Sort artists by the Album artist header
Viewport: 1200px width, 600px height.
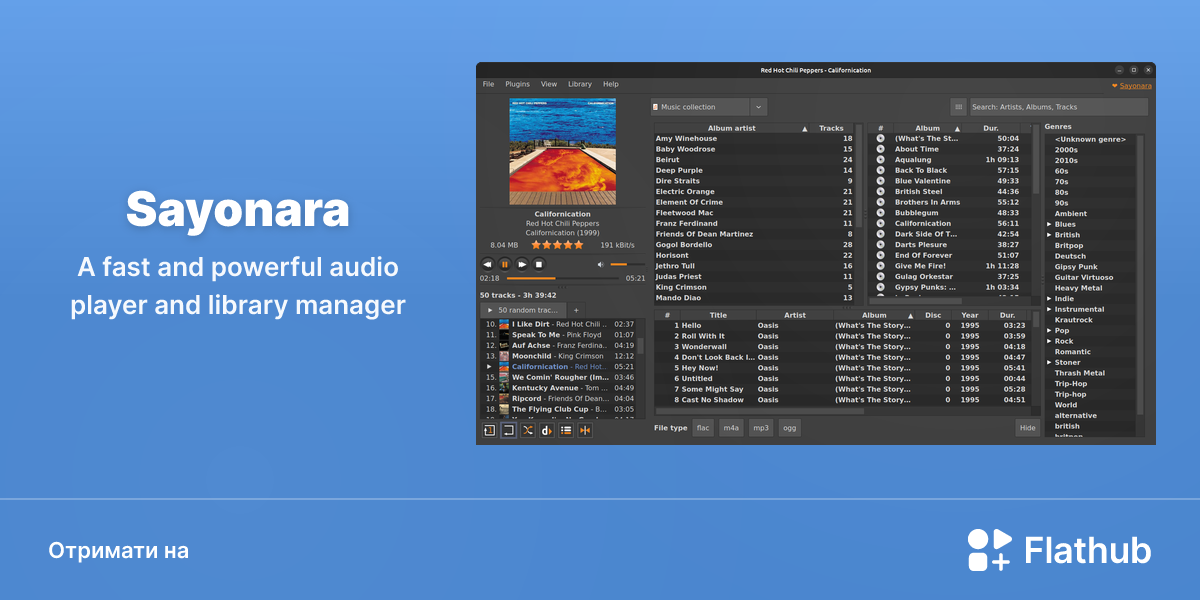(x=732, y=128)
